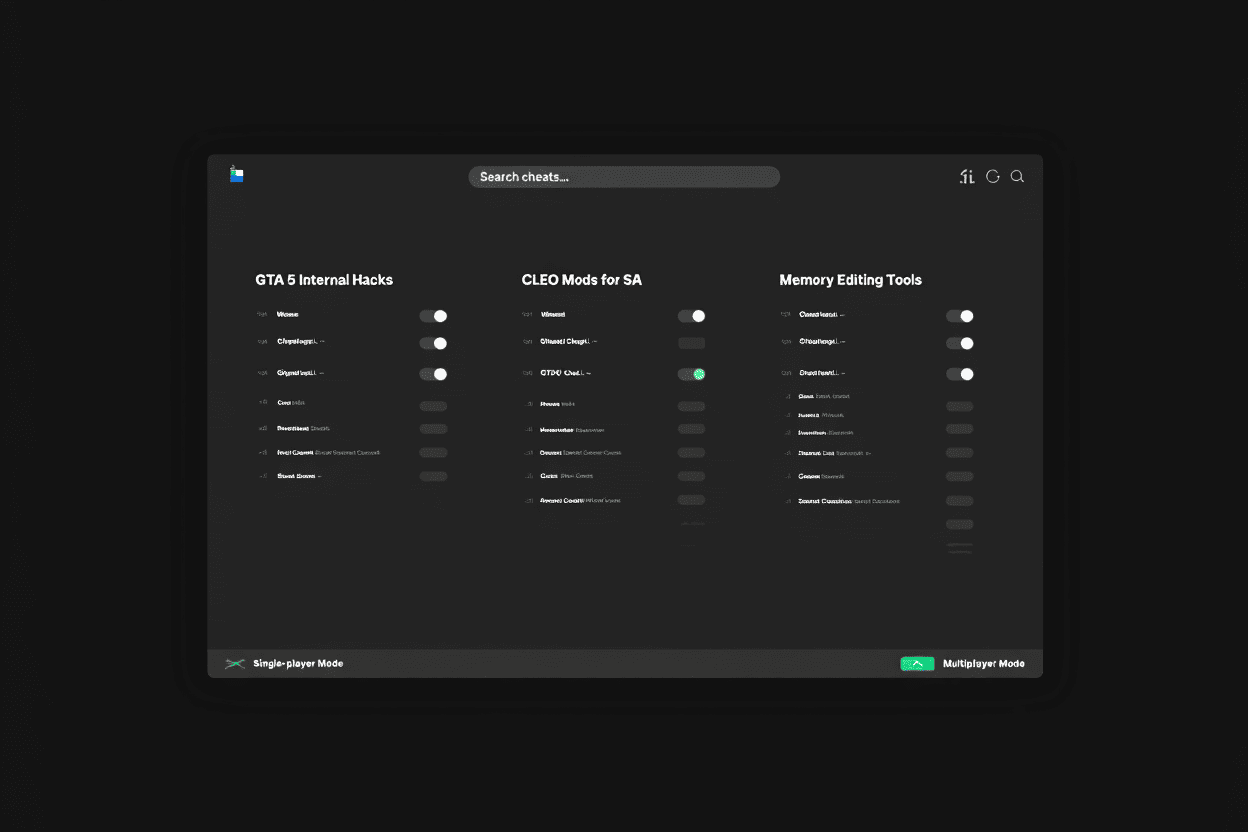Viewport: 1248px width, 832px height.
Task: Click the "CLEO Mods for SA" heading
Action: pos(582,280)
